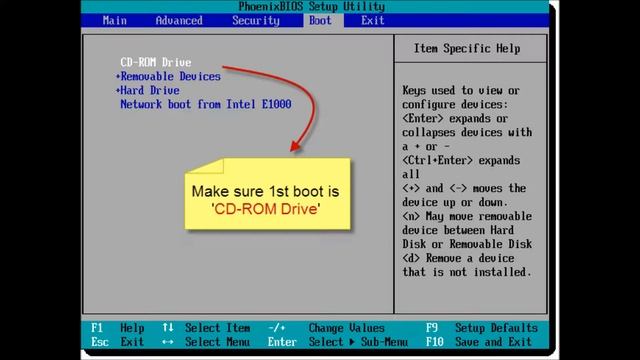Select Hard Drive boot entry
640x360 pixels.
click(150, 90)
